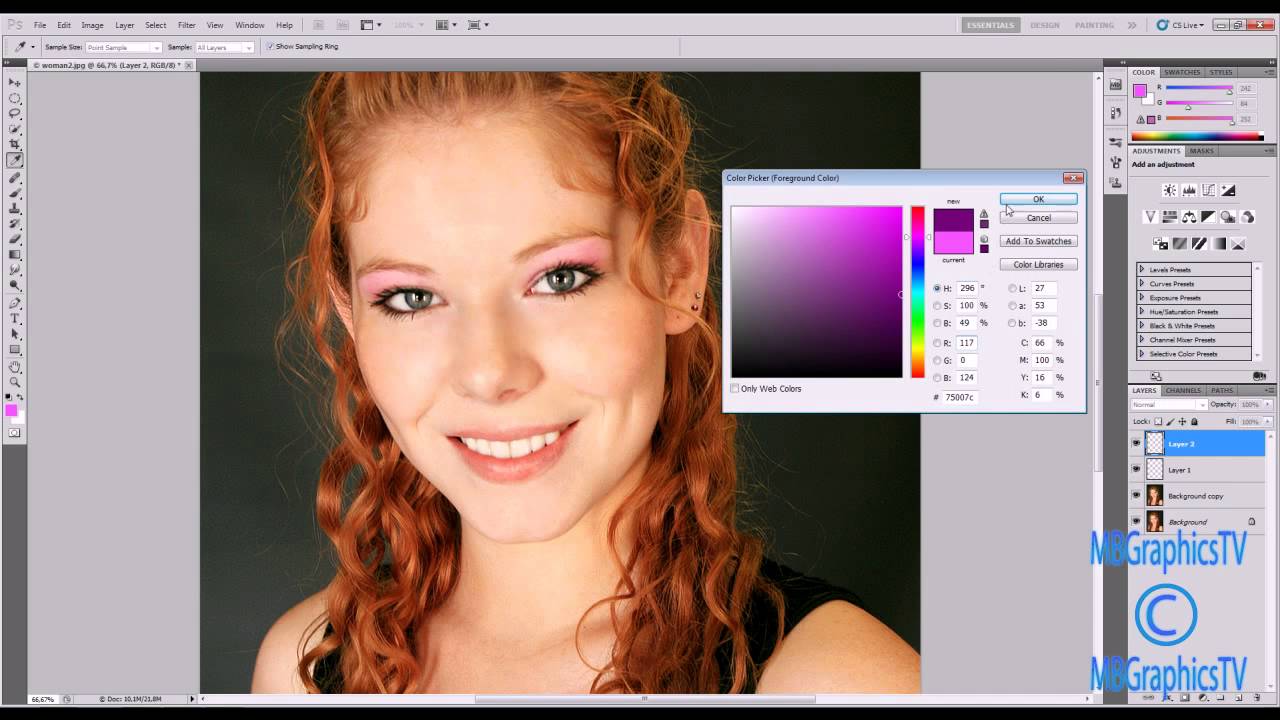1280x720 pixels.
Task: Add a Brightness/Contrast adjustment
Action: click(x=1170, y=190)
